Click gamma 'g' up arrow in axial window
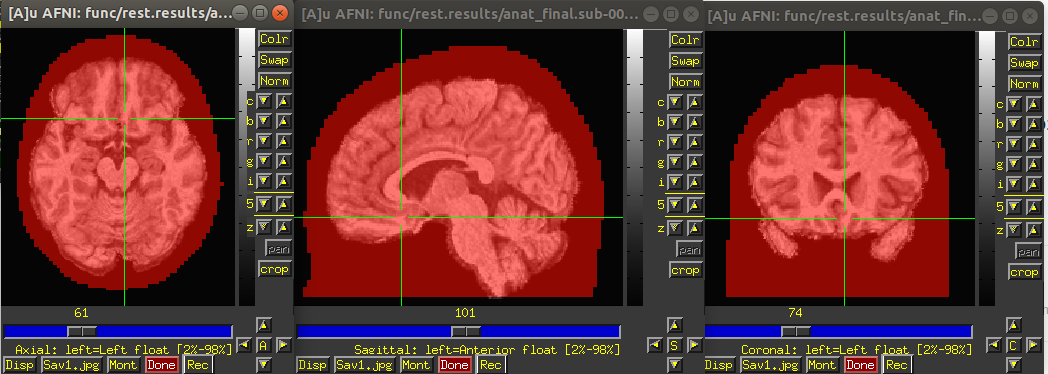The height and width of the screenshot is (374, 1048). [x=283, y=162]
